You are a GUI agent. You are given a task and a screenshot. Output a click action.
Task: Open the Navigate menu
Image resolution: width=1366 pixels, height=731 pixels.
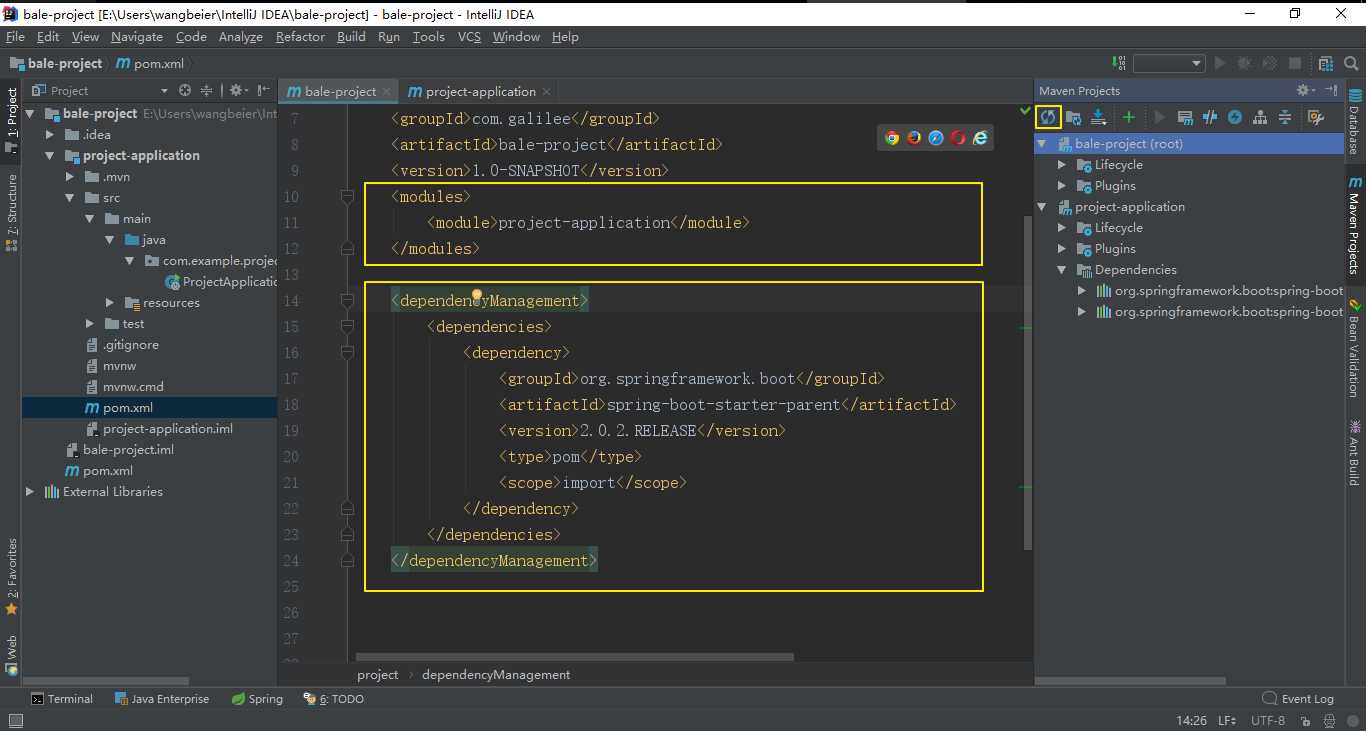point(137,37)
